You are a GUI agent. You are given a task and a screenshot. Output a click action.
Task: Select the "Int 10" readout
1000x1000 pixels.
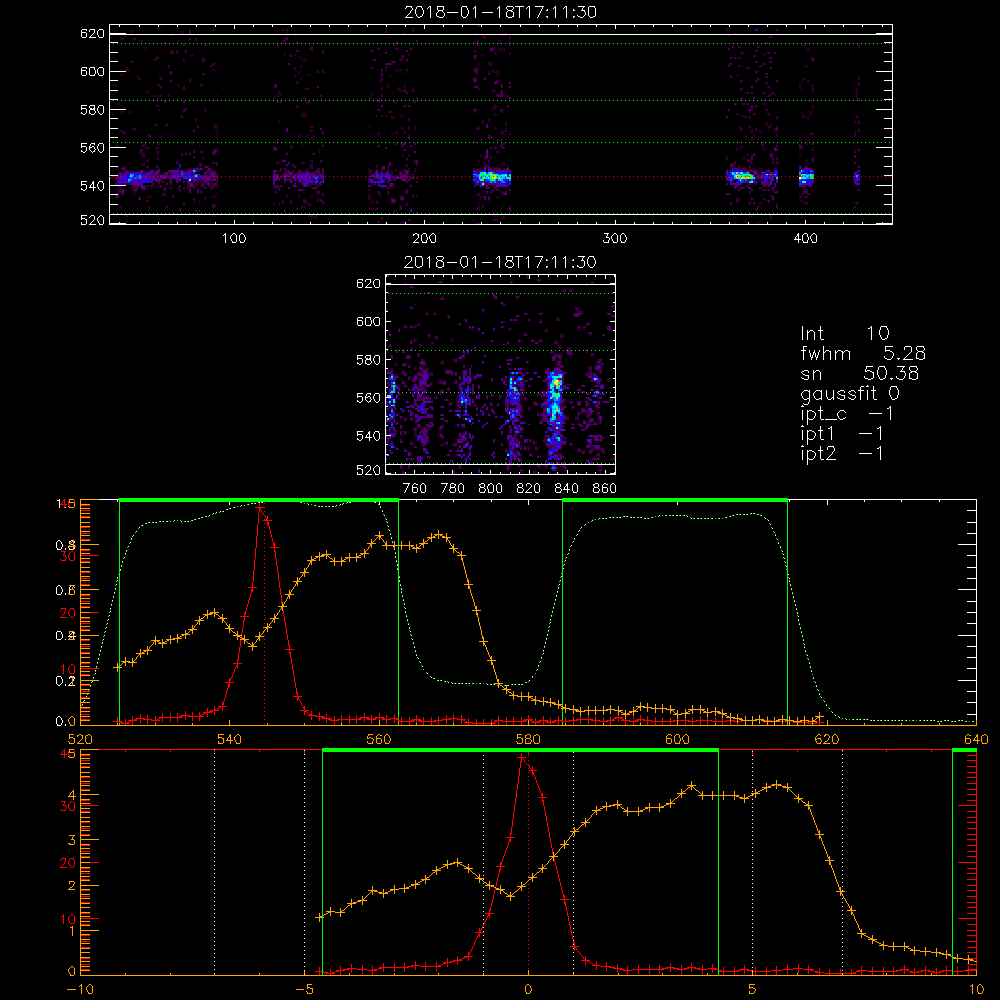tap(845, 333)
